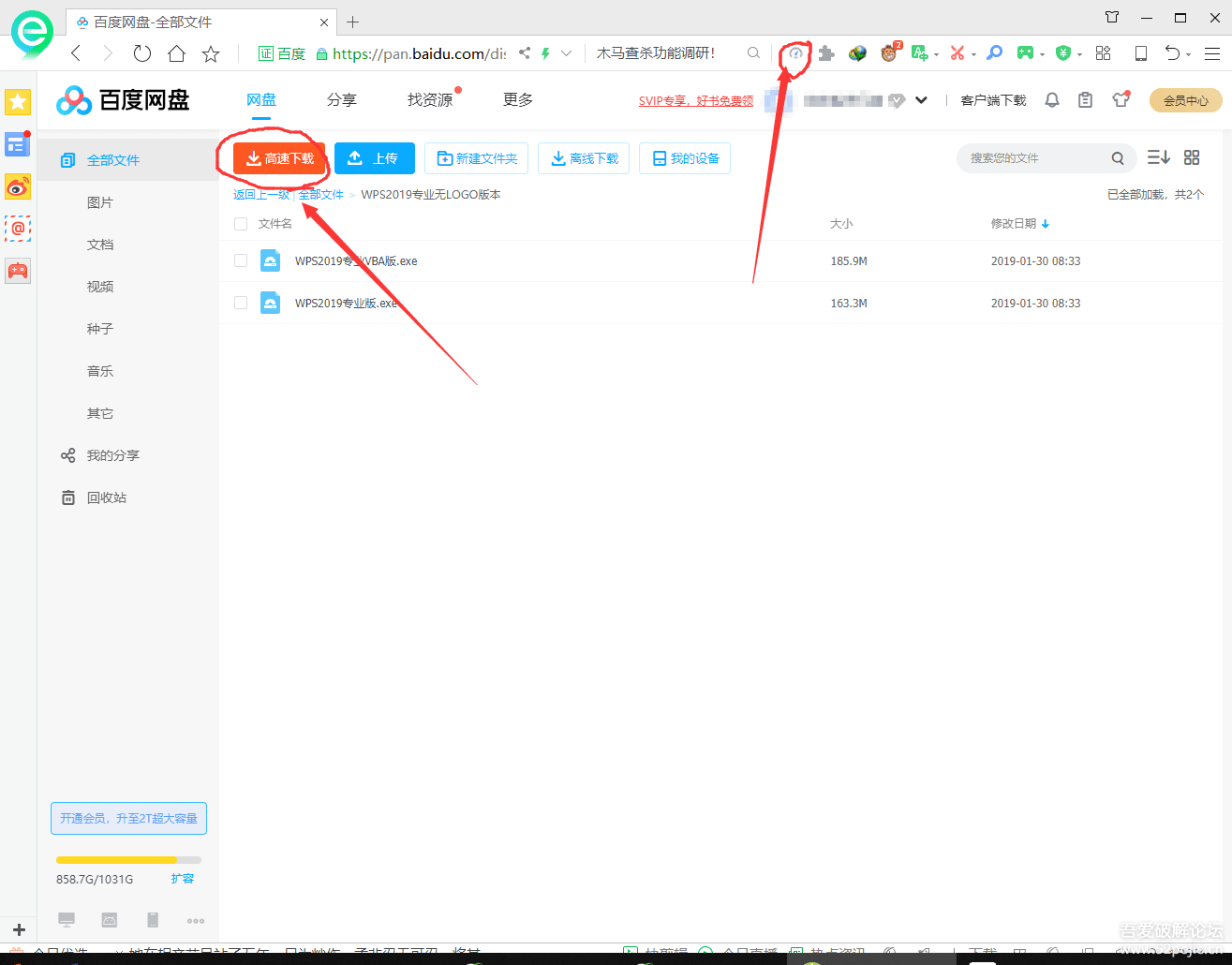Click the Android client icon
The image size is (1232, 965).
click(110, 920)
